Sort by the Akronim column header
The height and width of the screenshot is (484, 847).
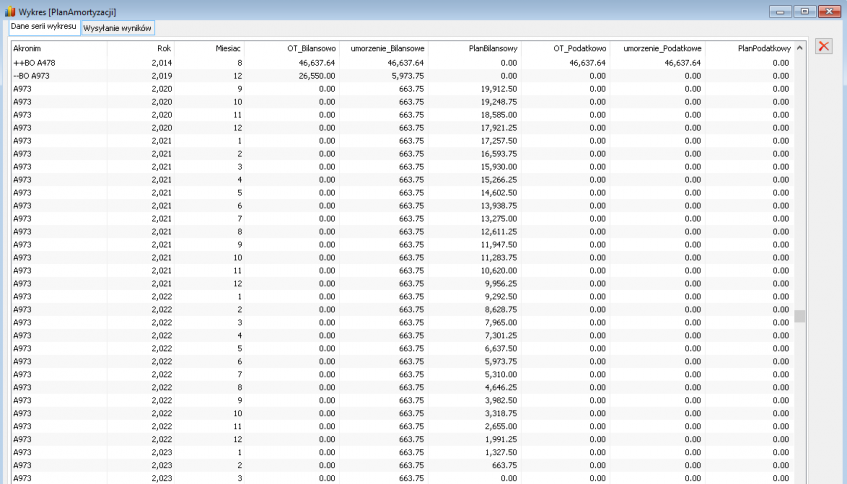pos(59,49)
